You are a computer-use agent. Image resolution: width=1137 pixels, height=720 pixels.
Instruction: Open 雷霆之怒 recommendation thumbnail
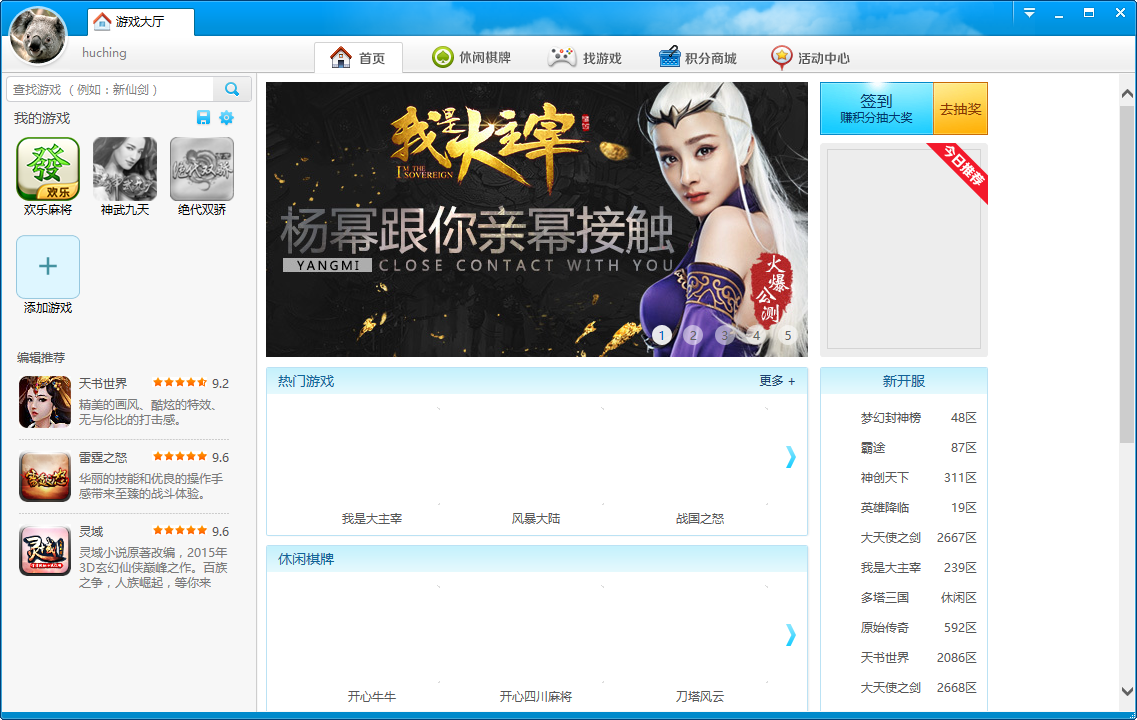pos(45,476)
